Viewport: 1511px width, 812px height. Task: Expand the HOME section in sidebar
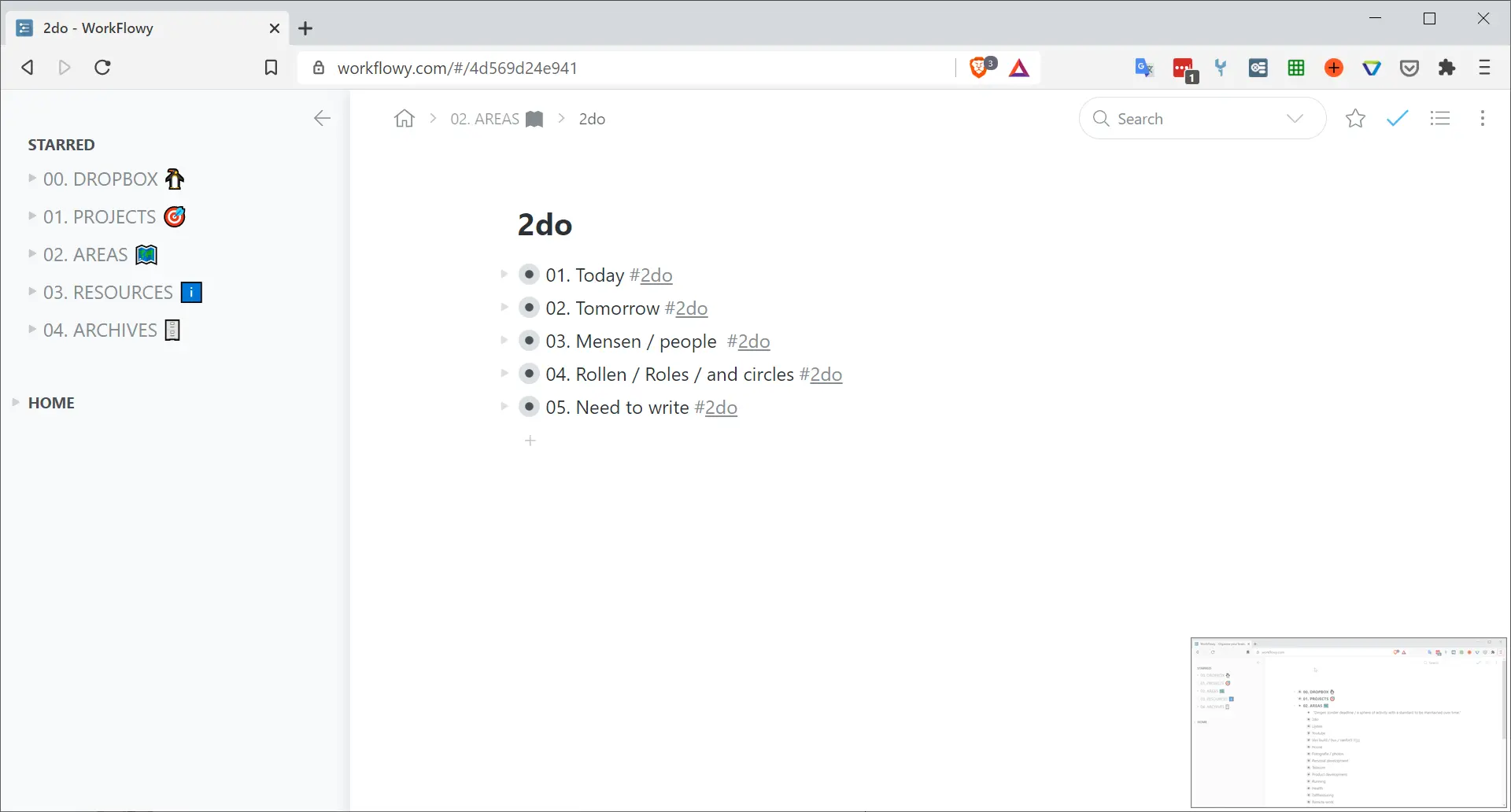pyautogui.click(x=16, y=402)
